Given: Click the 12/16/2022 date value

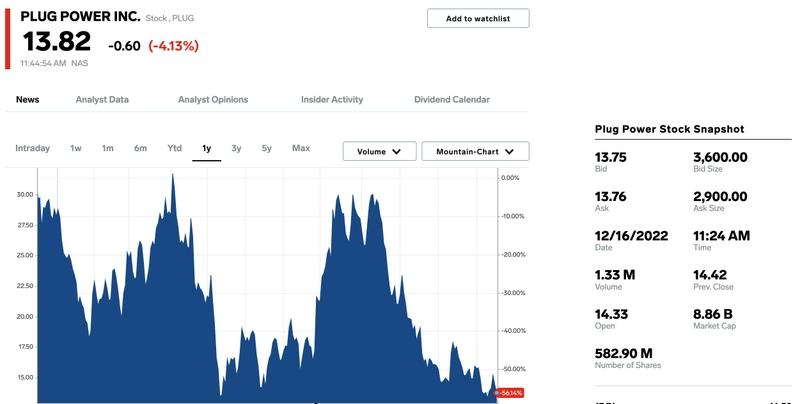Looking at the screenshot, I should (631, 236).
